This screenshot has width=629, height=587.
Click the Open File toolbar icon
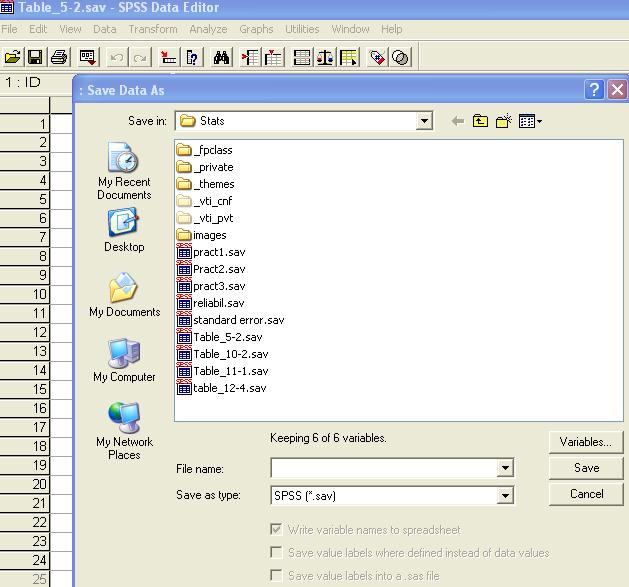coord(12,58)
